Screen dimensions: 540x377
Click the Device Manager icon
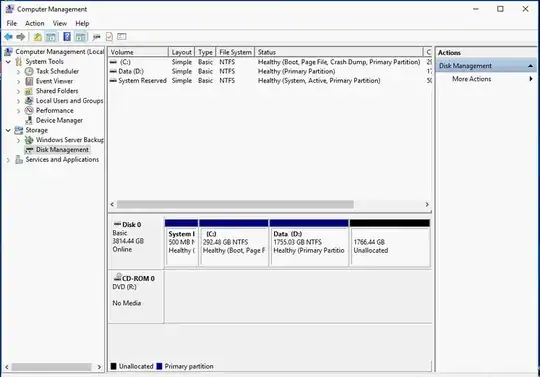click(29, 121)
